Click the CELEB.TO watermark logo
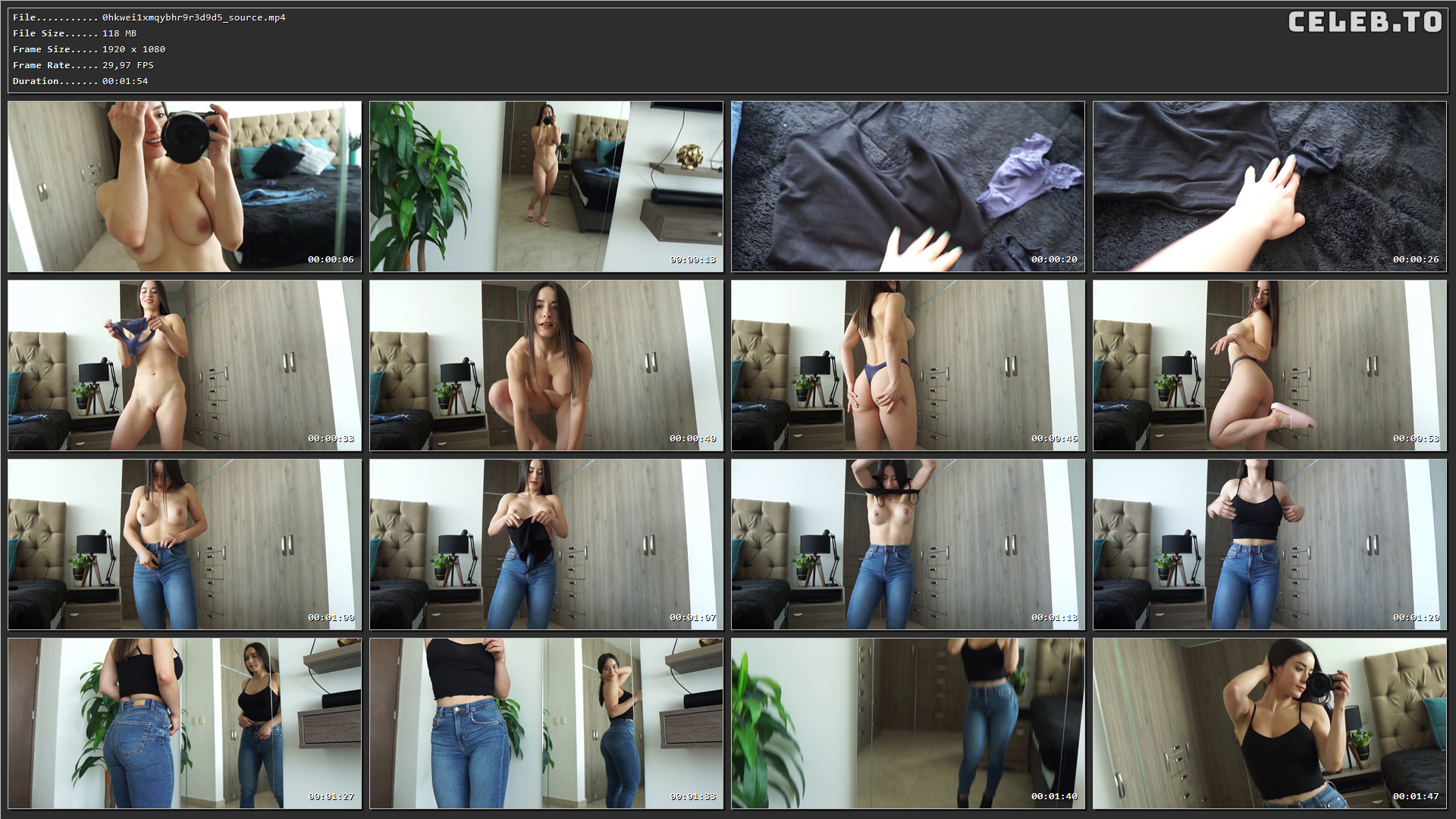The height and width of the screenshot is (819, 1456). pos(1365,22)
